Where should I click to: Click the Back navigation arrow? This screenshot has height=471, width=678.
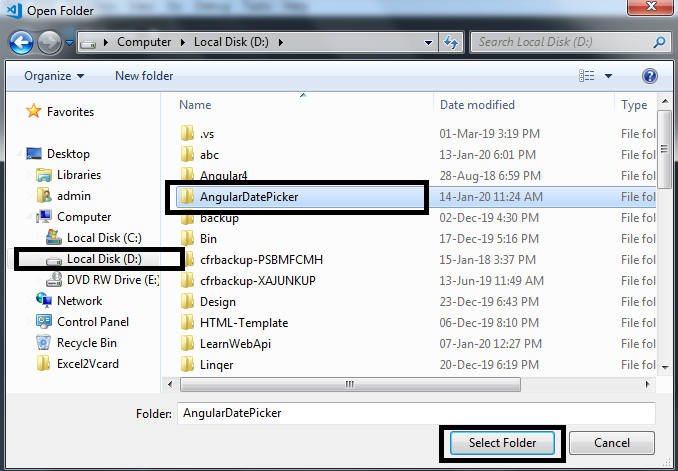click(21, 42)
